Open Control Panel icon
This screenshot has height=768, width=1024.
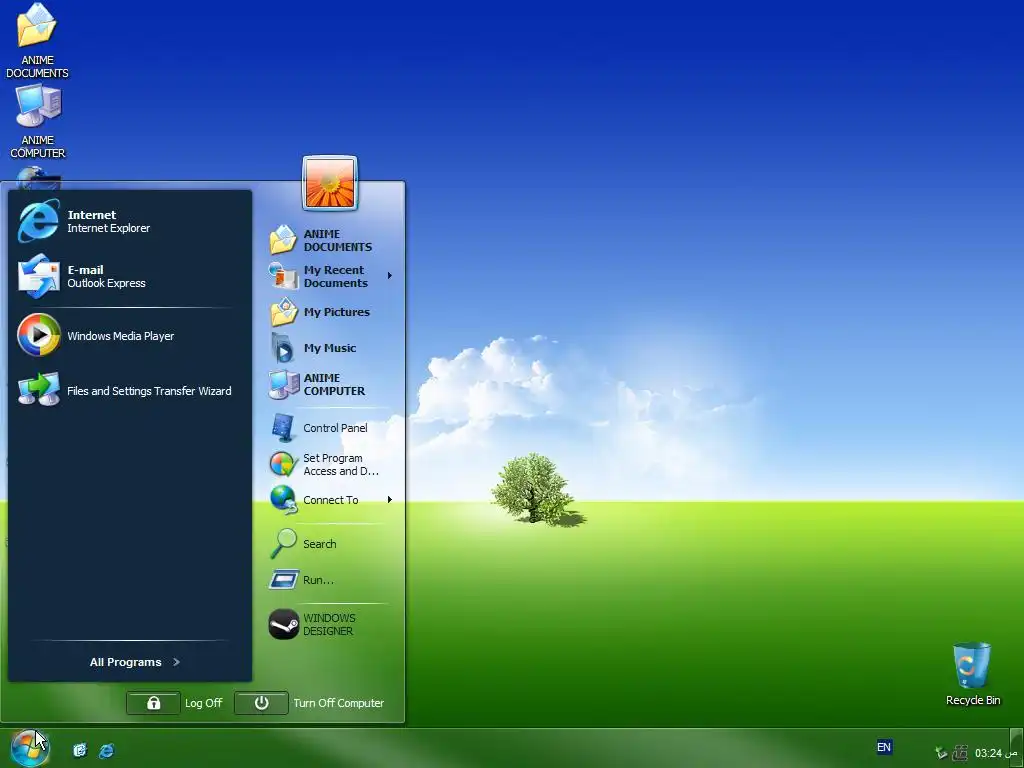[283, 428]
